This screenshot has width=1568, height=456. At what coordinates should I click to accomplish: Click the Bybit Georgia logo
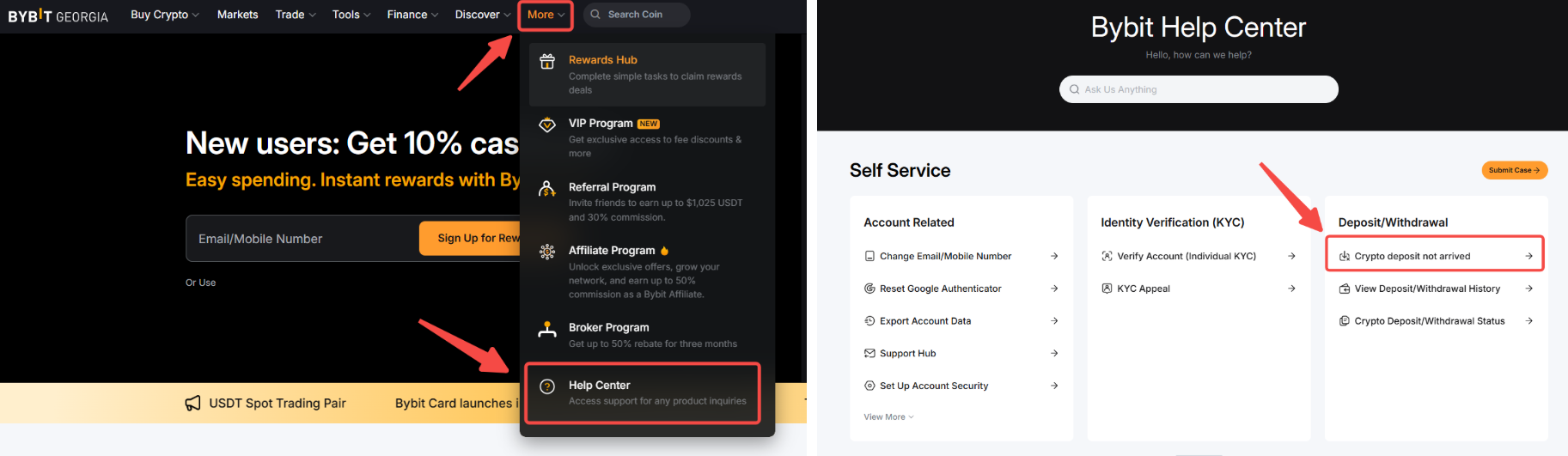coord(58,16)
